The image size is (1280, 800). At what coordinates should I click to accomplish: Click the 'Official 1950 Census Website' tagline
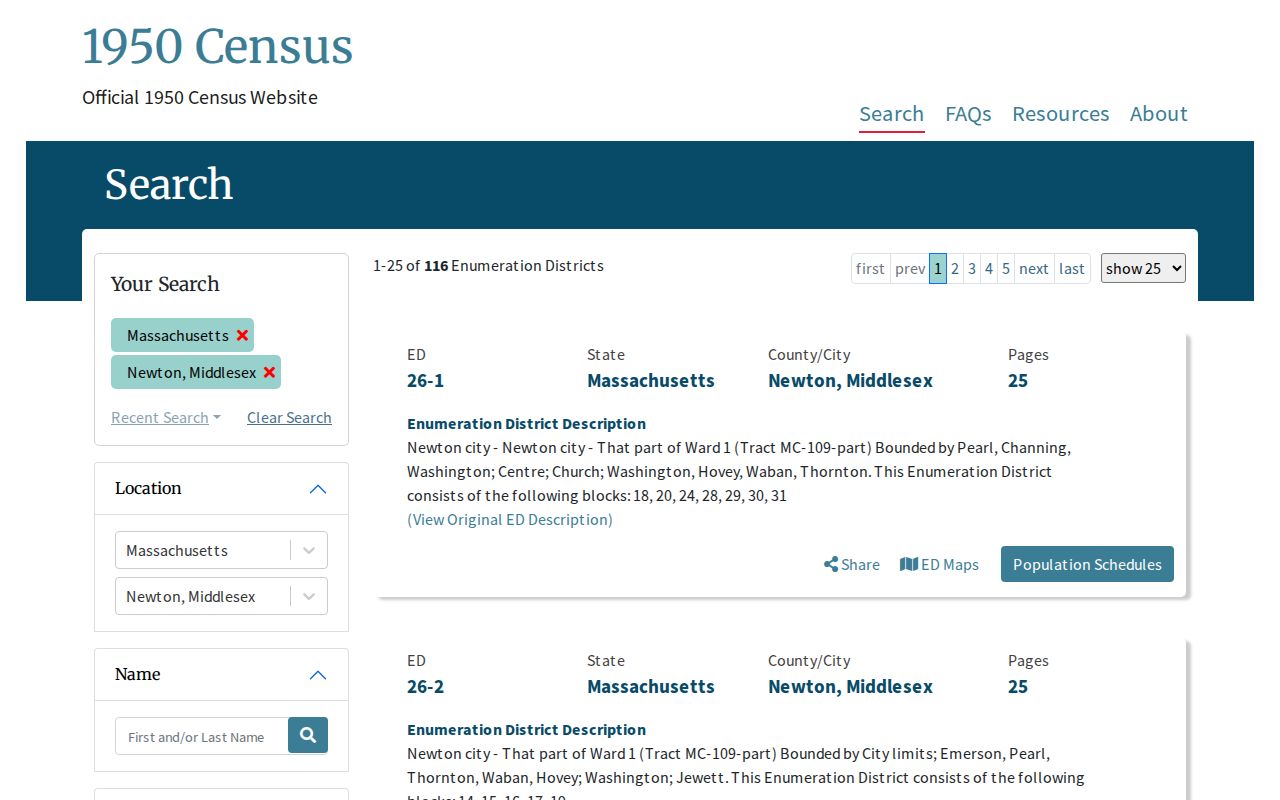tap(200, 97)
